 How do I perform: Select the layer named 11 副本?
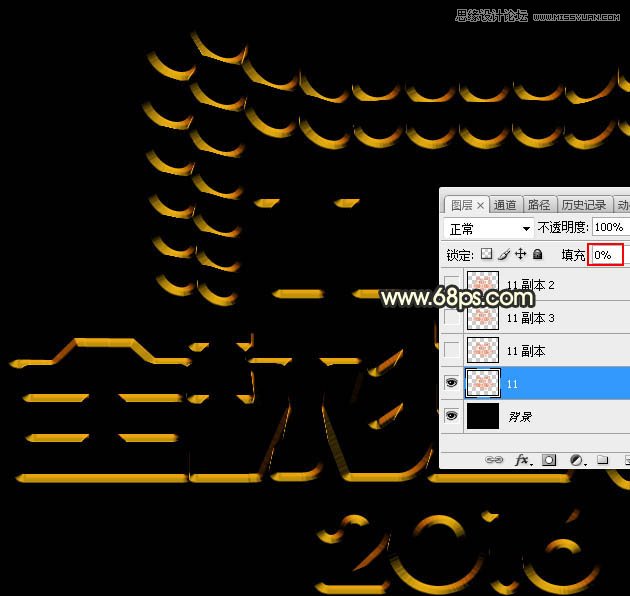pos(526,351)
